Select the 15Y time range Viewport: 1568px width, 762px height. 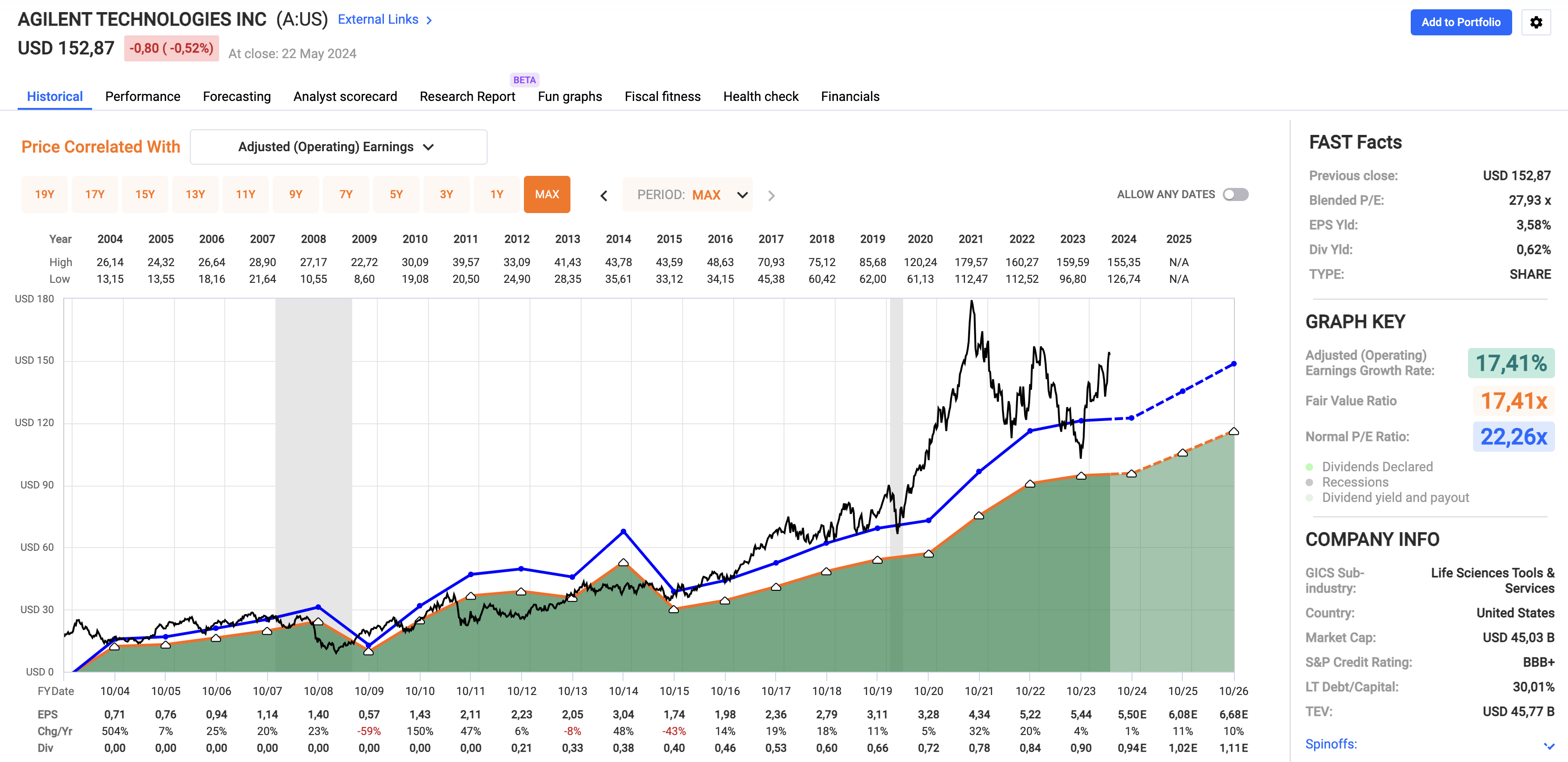pos(145,194)
